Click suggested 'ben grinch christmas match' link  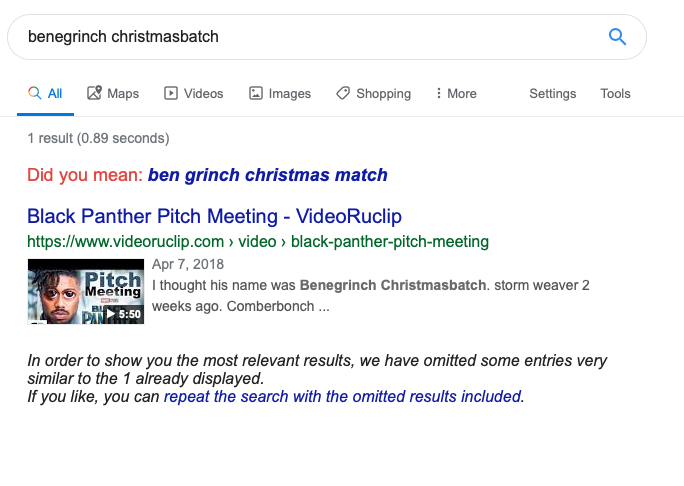267,175
